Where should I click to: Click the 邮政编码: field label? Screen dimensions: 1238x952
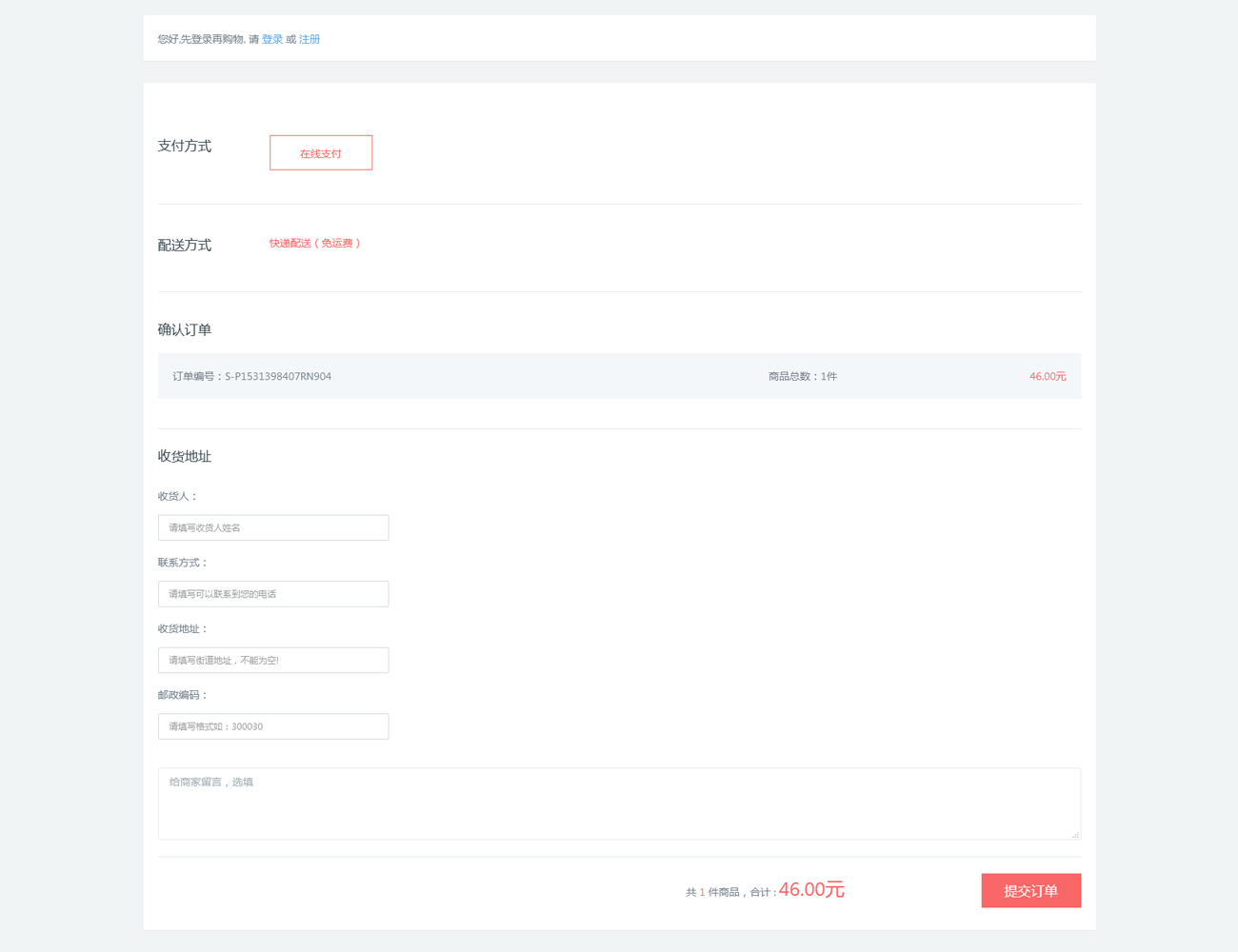point(183,695)
